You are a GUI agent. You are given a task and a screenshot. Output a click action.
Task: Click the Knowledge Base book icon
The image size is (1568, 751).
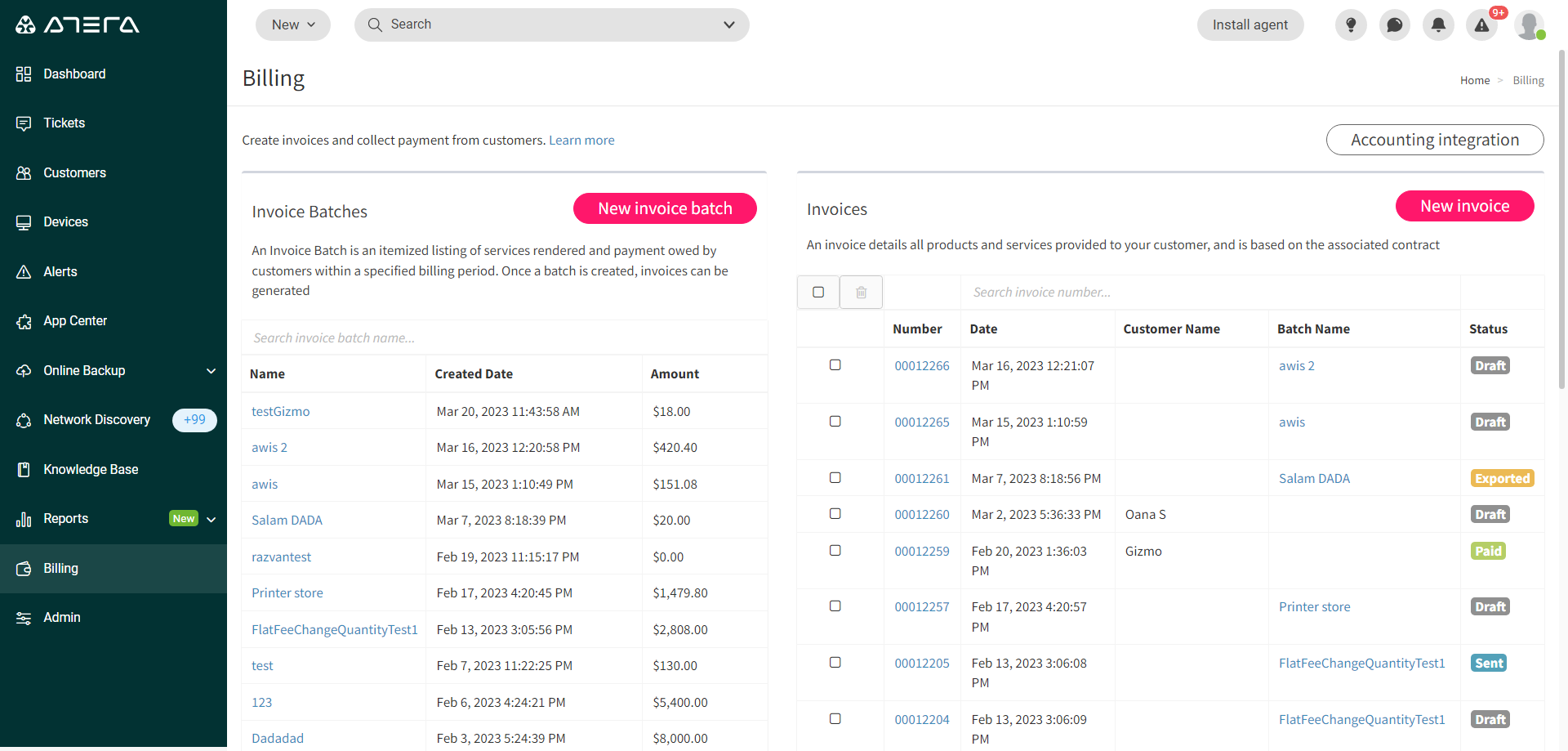tap(24, 470)
